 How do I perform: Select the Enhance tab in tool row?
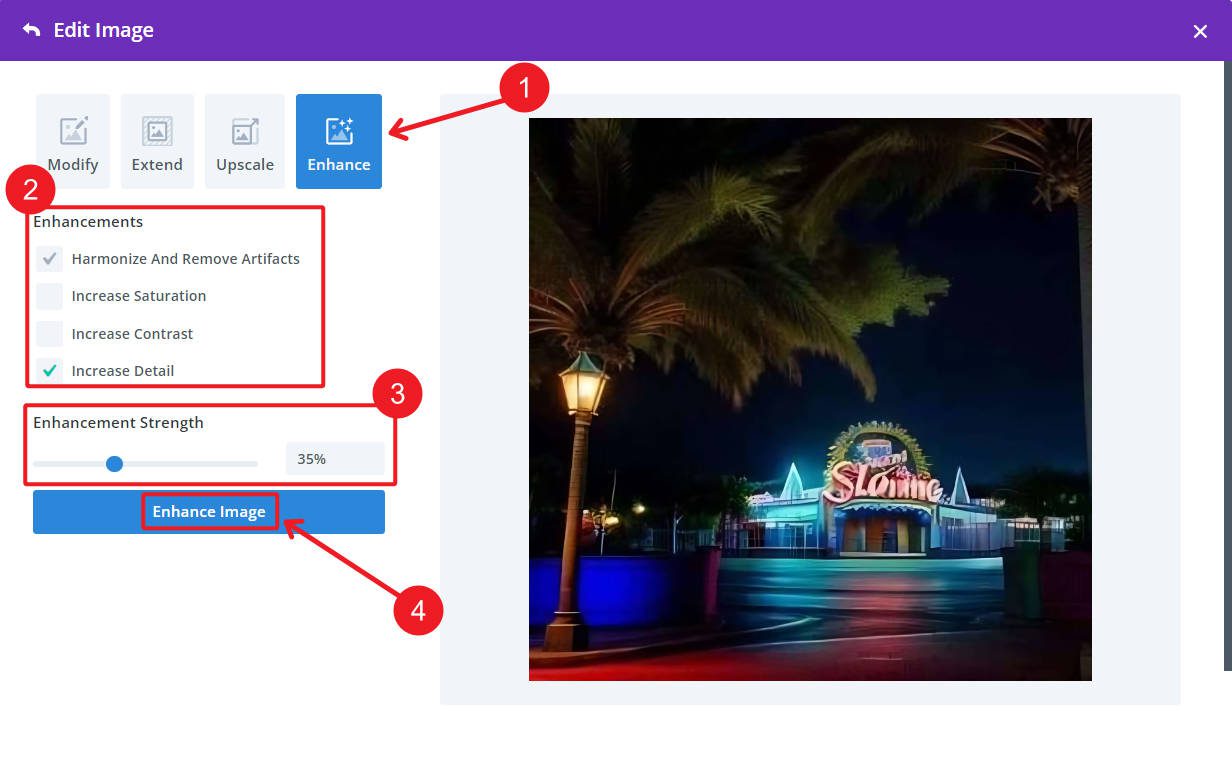pyautogui.click(x=339, y=140)
